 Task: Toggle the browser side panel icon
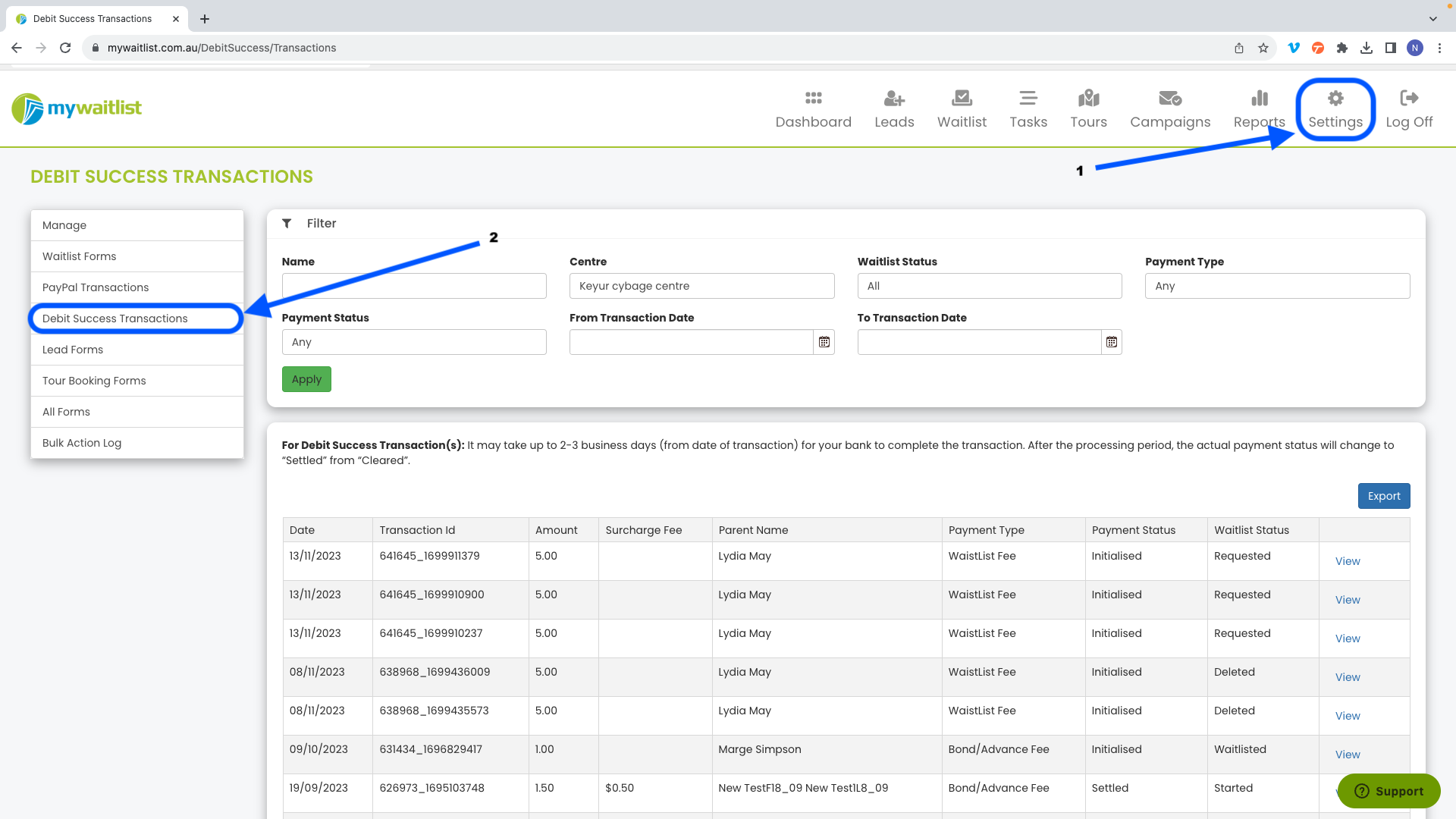[x=1390, y=48]
